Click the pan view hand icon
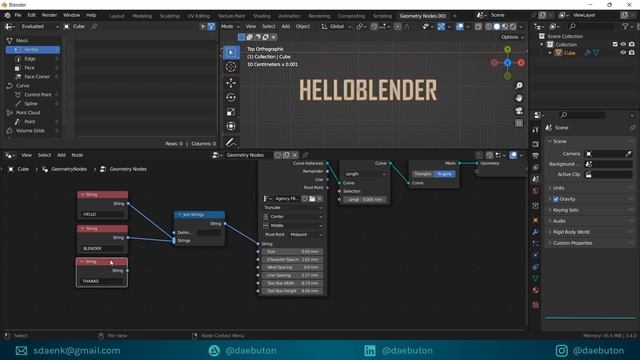 [x=519, y=98]
